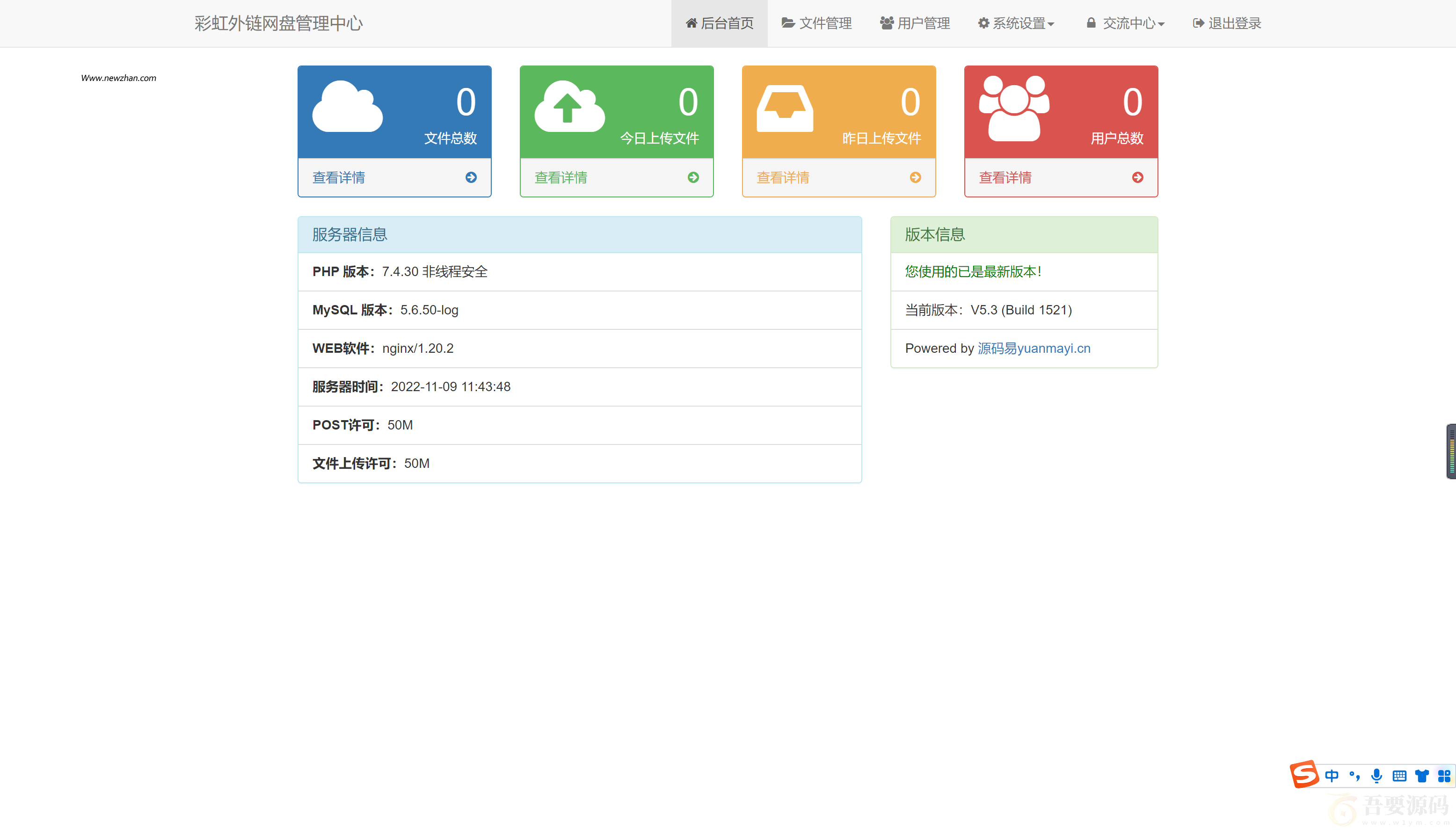Click the 服务器信息 panel heading

pyautogui.click(x=580, y=235)
